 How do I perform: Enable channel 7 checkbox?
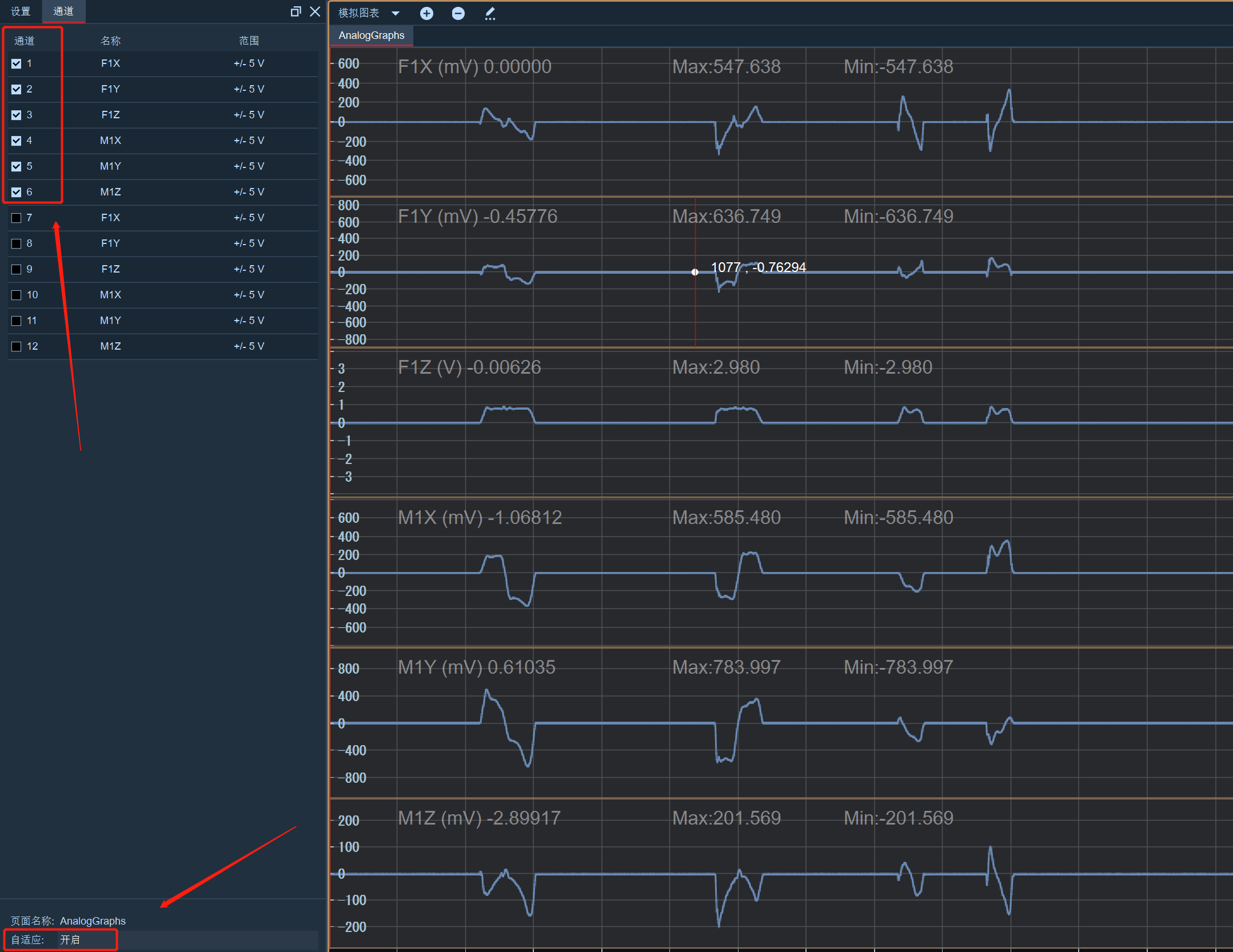point(17,218)
